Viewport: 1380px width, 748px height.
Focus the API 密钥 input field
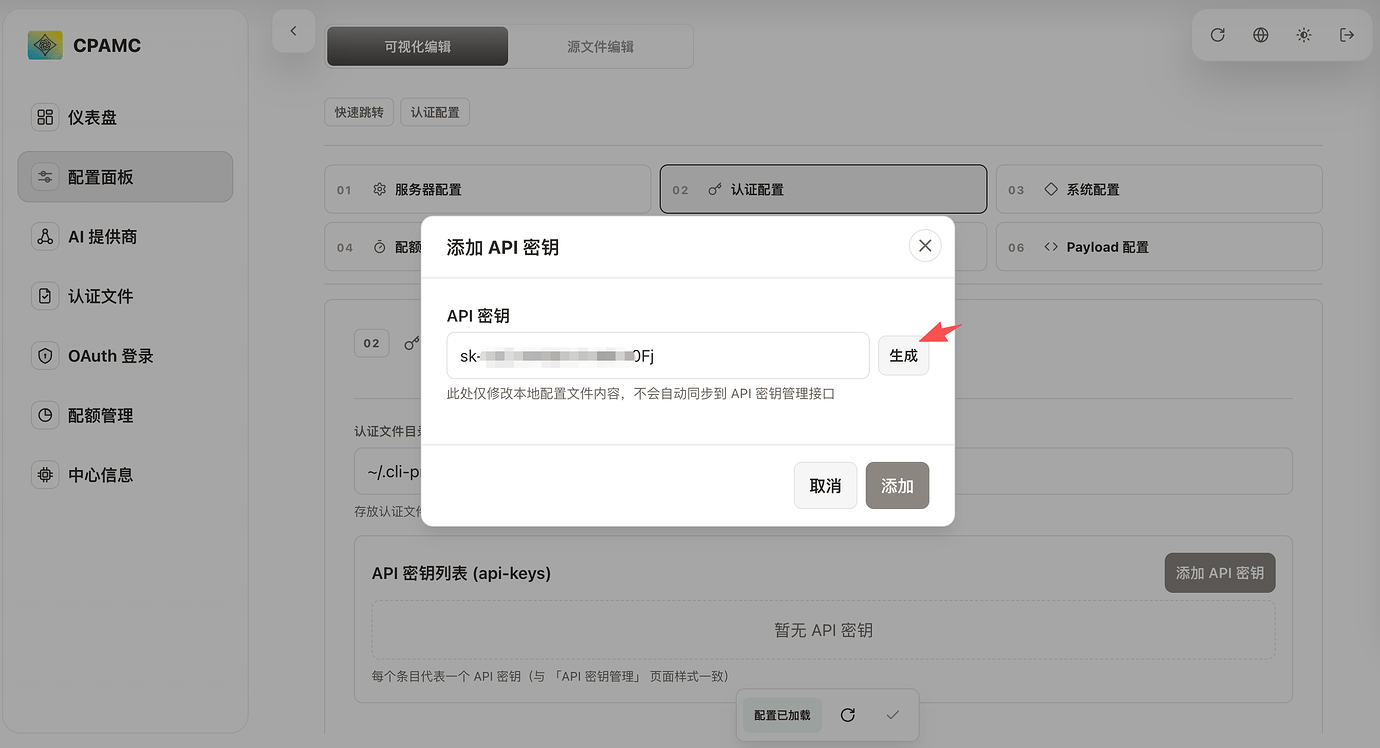[x=658, y=356]
